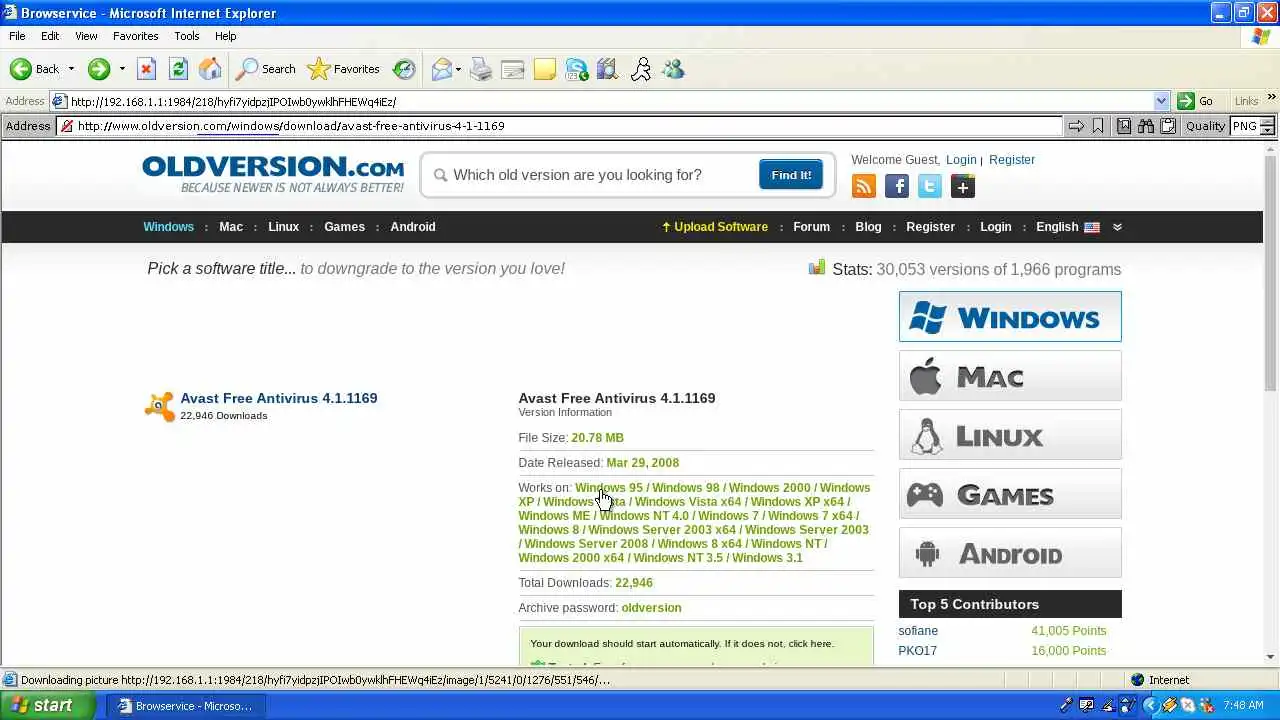Viewport: 1280px width, 720px height.
Task: Click the clipboard icon beside Quality
Action: [1168, 126]
